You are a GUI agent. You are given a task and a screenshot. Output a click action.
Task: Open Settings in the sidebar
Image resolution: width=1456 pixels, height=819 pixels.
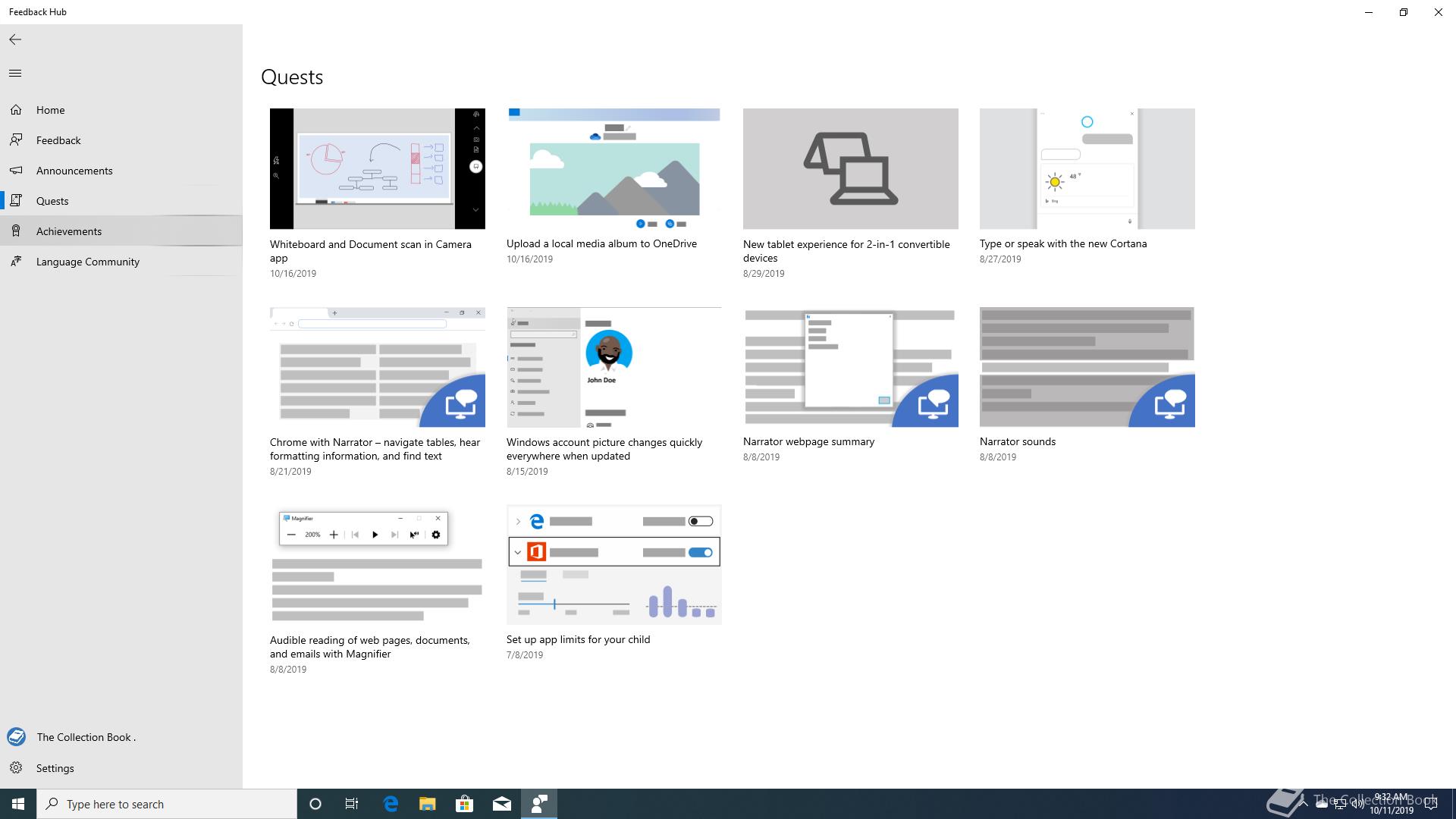[x=121, y=768]
